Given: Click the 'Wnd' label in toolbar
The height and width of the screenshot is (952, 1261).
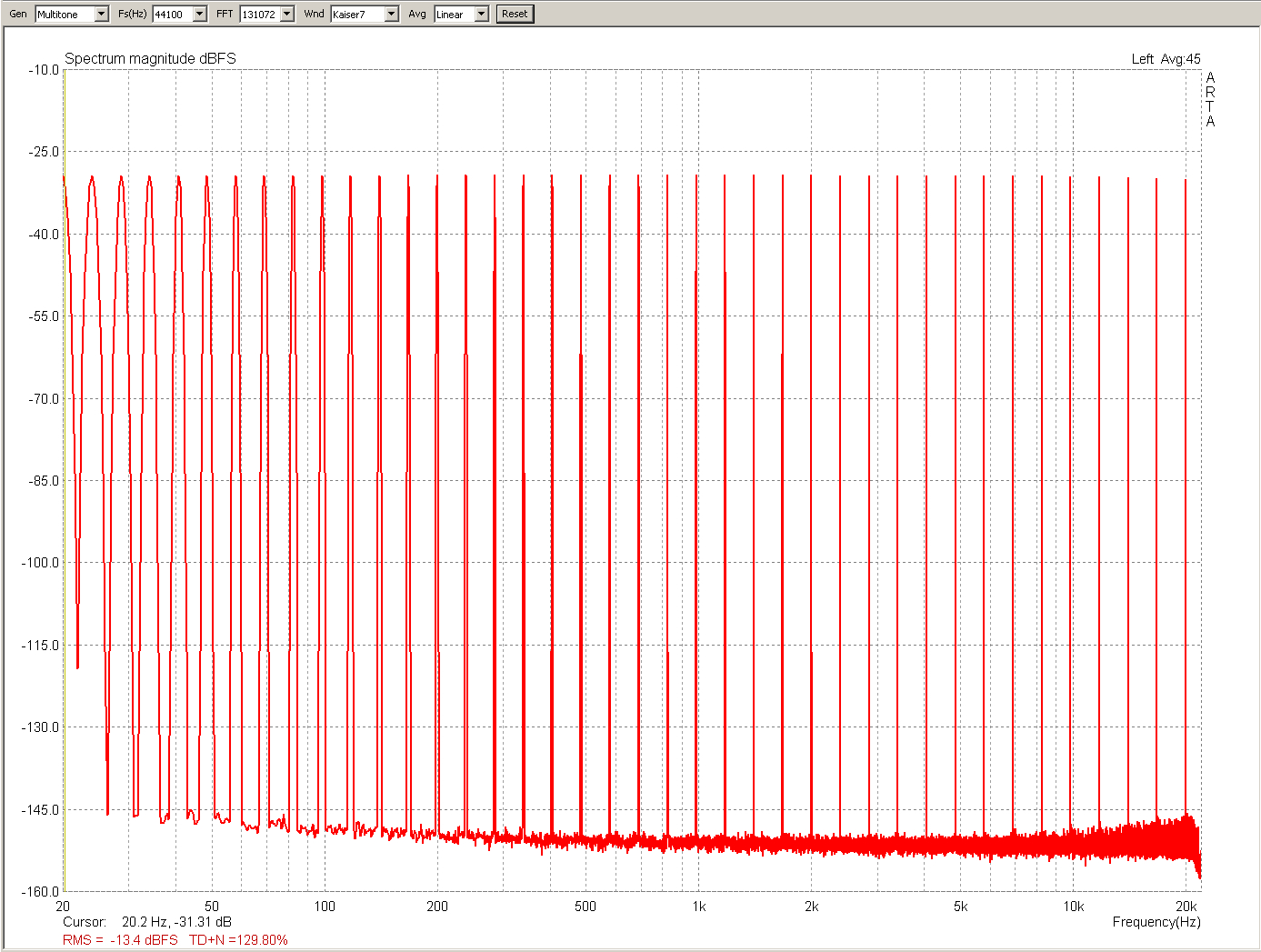Looking at the screenshot, I should click(x=314, y=14).
